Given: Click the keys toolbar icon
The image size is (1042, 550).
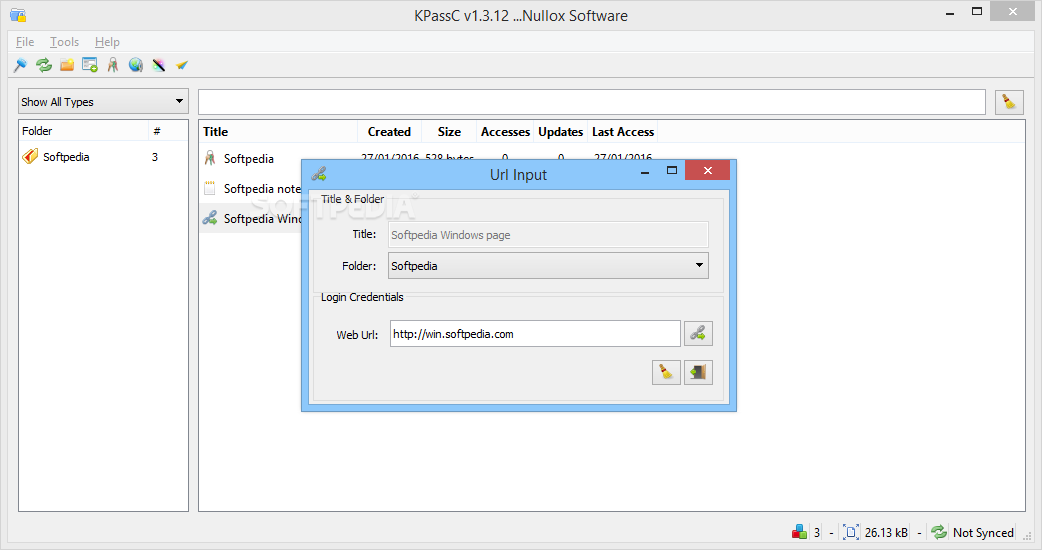Looking at the screenshot, I should pyautogui.click(x=113, y=65).
